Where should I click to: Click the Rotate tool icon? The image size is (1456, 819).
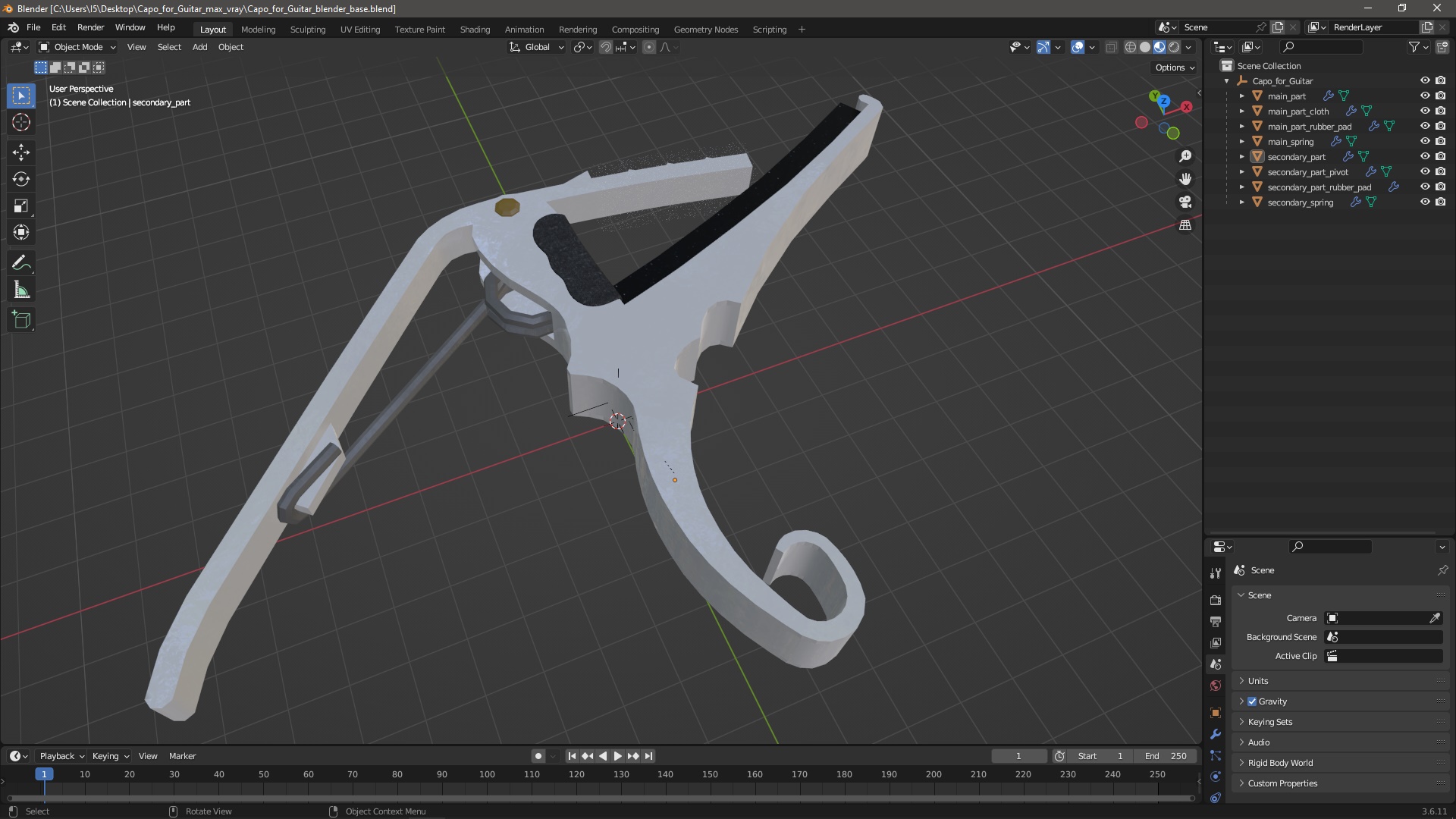(x=22, y=179)
